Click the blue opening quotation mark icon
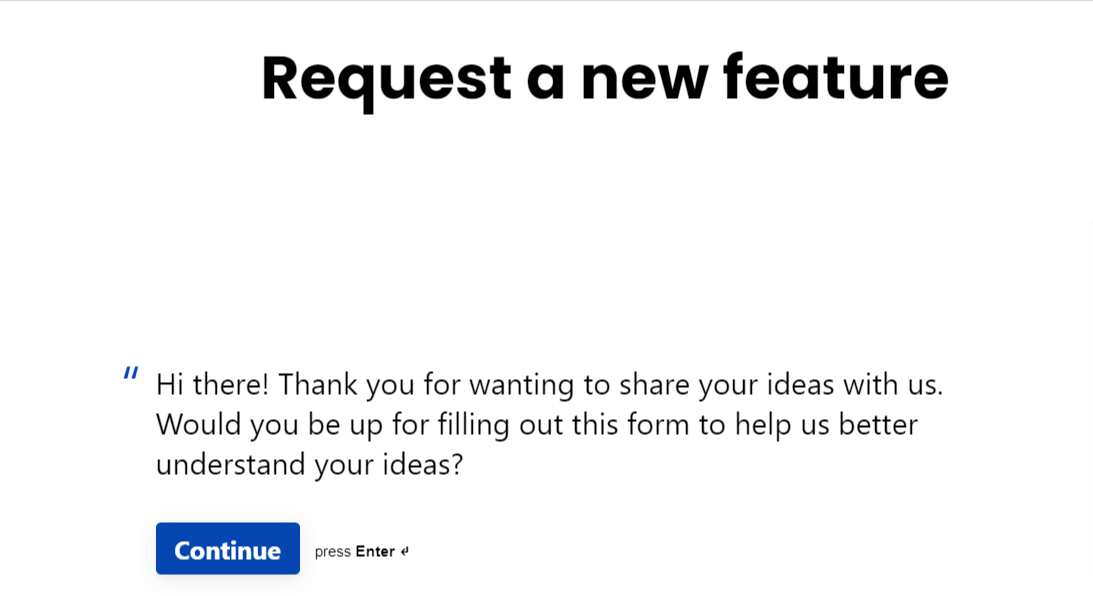Screen dimensions: 1093x596 tap(131, 375)
